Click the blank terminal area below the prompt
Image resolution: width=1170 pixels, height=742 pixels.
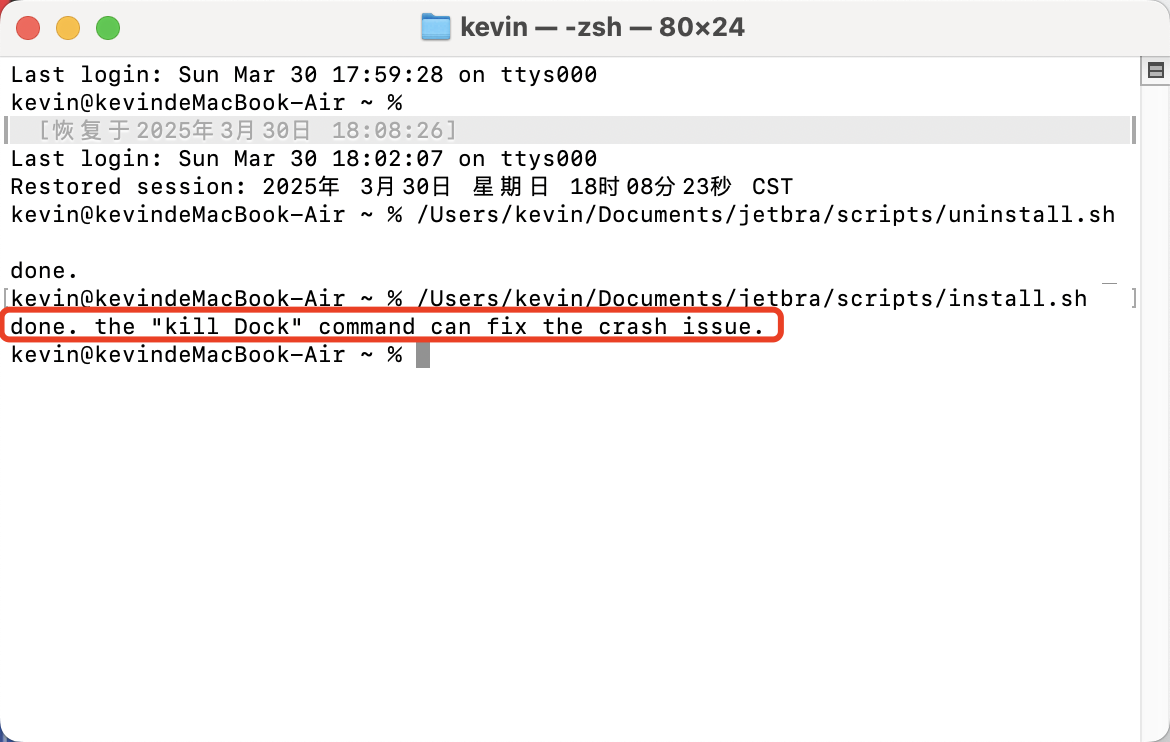click(571, 552)
